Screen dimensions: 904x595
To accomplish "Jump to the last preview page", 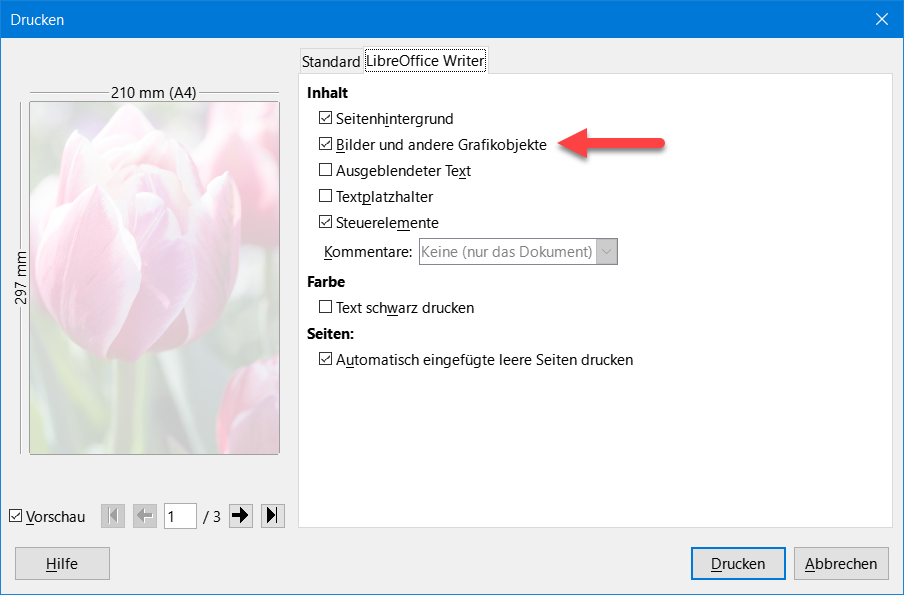I will [x=273, y=516].
